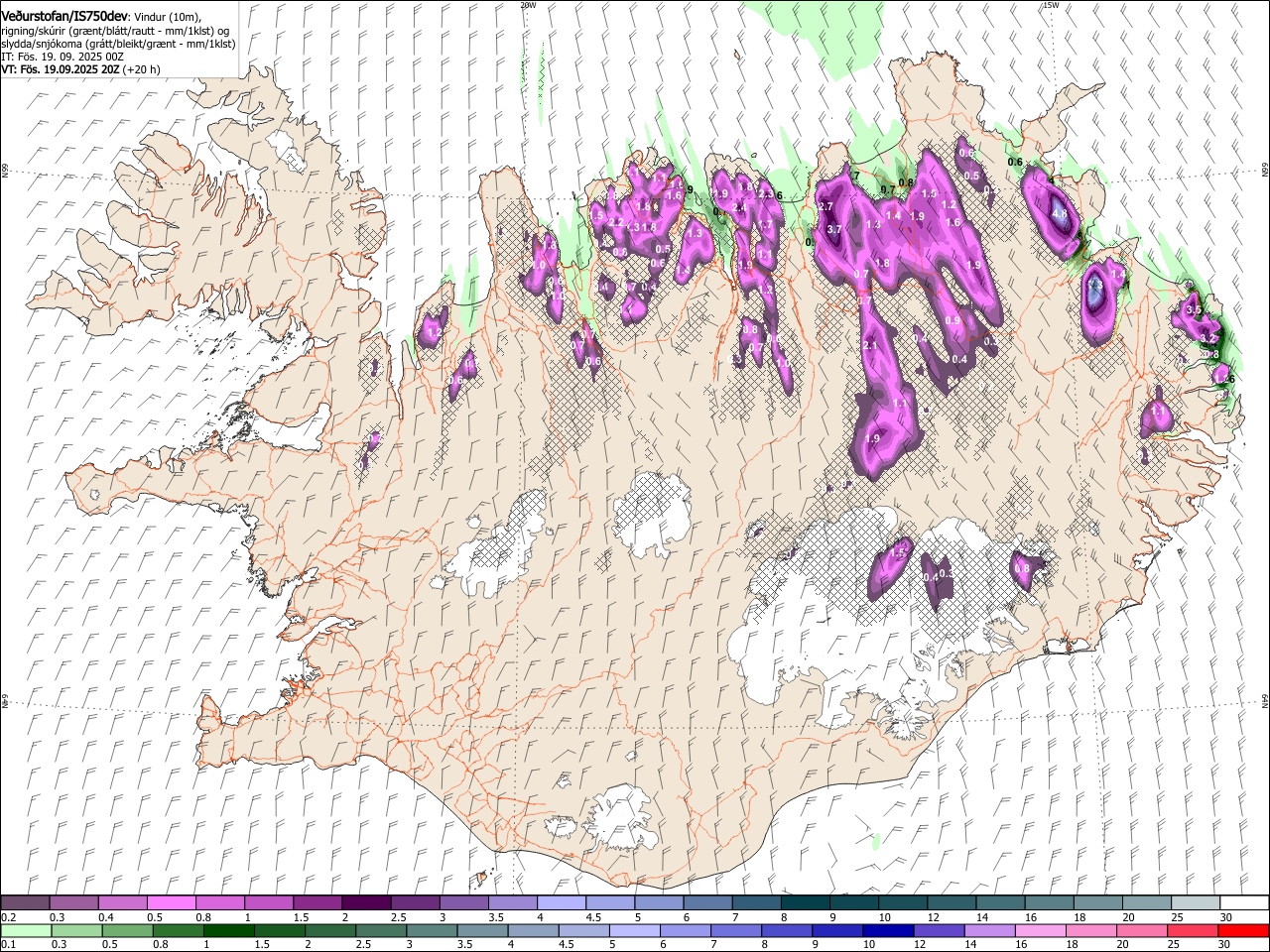Click the darkest purple 2 swatch, upper legend
Image resolution: width=1270 pixels, height=952 pixels.
(x=366, y=903)
